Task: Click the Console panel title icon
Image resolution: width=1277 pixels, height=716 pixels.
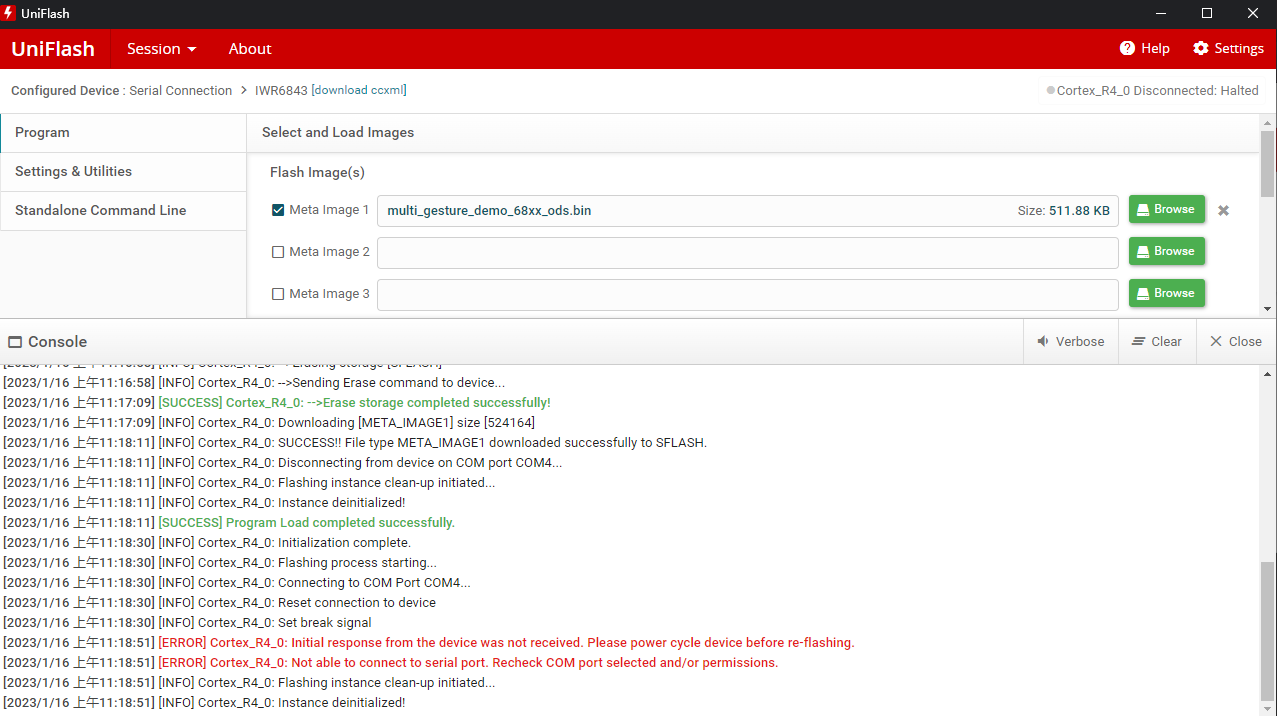Action: click(x=14, y=342)
